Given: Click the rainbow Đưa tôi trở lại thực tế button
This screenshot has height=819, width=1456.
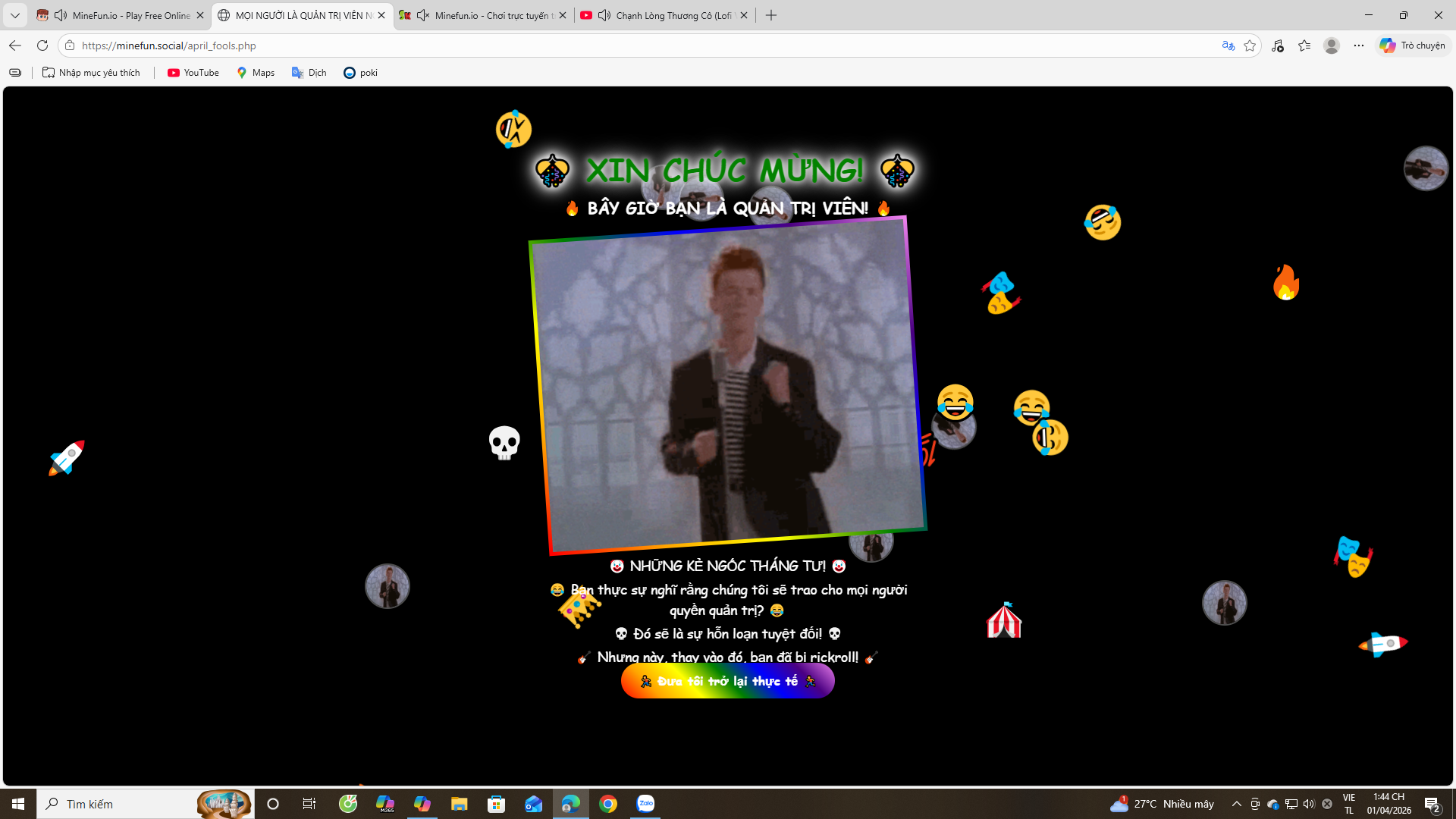Looking at the screenshot, I should [x=727, y=681].
